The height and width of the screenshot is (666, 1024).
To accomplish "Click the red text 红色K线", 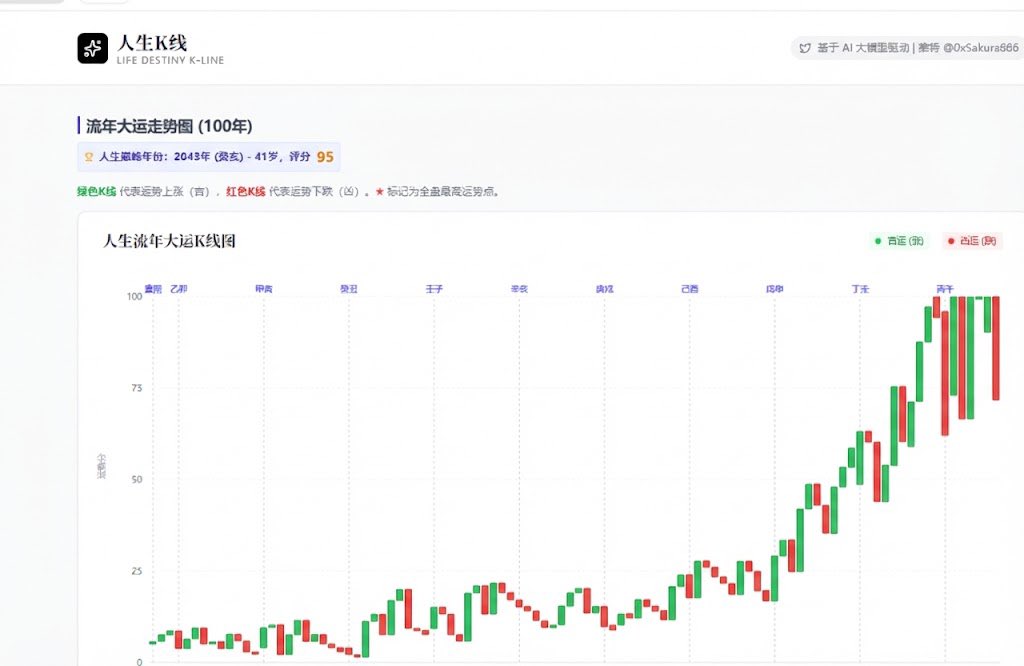I will [246, 191].
